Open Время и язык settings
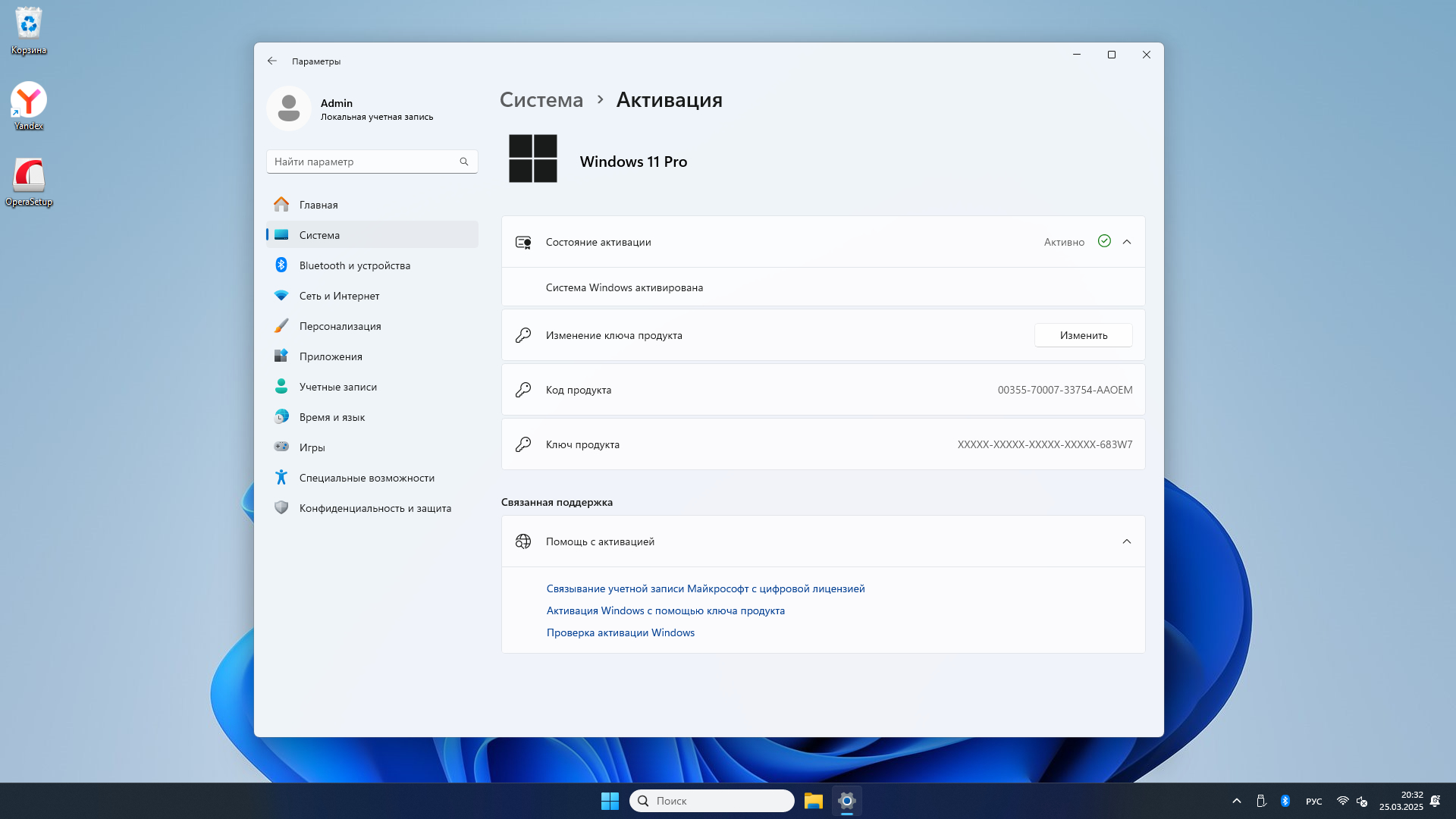The image size is (1456, 819). (x=331, y=417)
